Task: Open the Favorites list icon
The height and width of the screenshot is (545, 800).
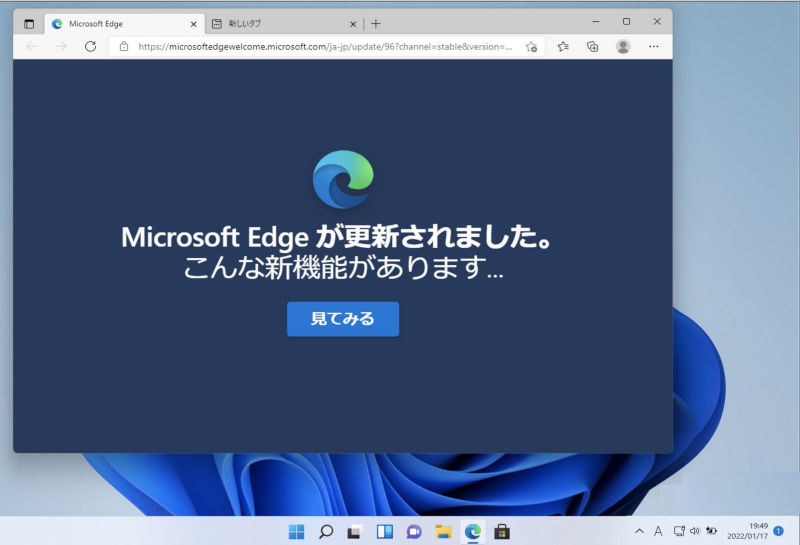Action: (x=563, y=46)
